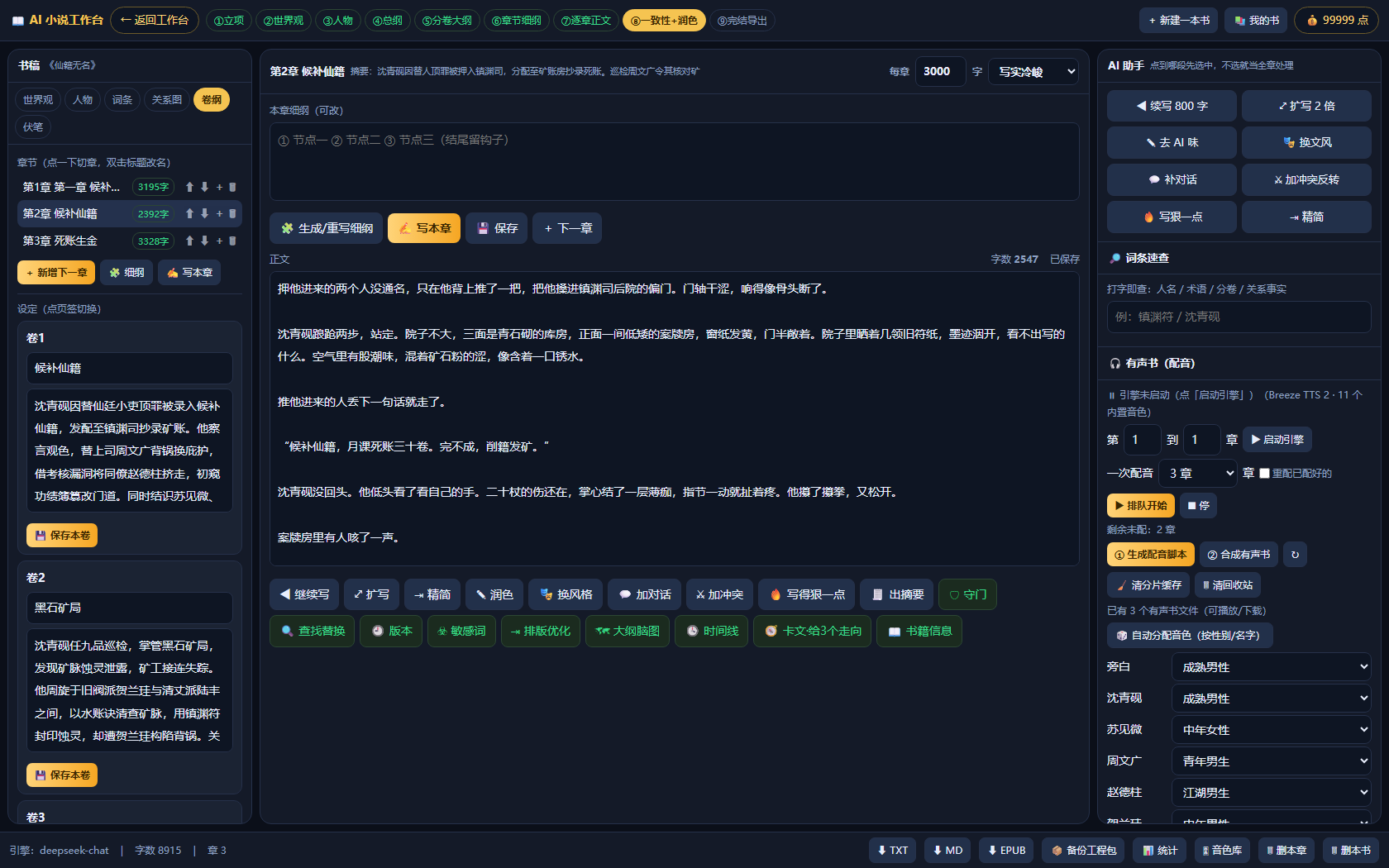1389x868 pixels.
Task: Open 查找替换 find and replace tool
Action: tap(313, 631)
